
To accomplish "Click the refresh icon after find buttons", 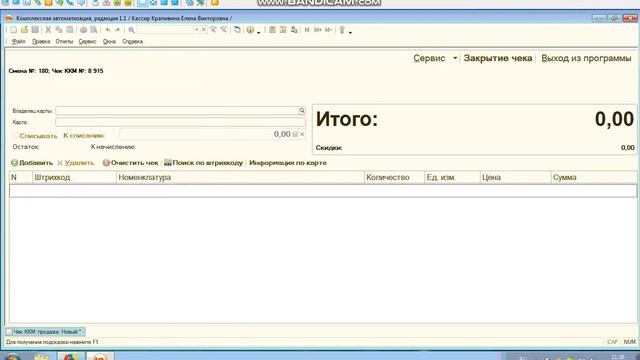I will (237, 30).
